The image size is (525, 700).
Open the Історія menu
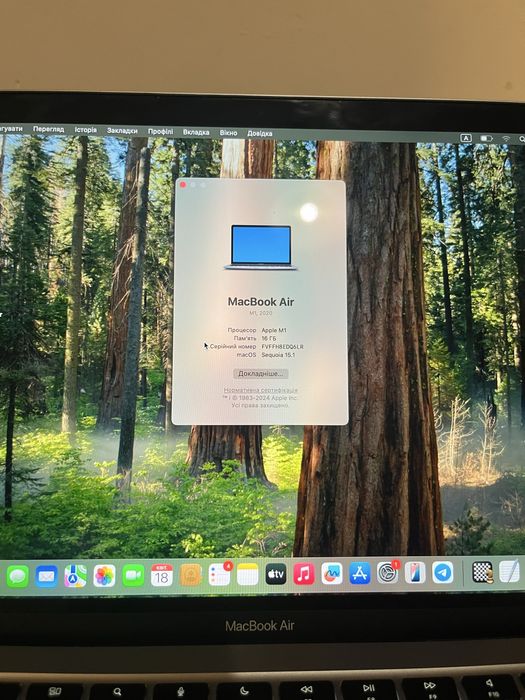[x=86, y=130]
